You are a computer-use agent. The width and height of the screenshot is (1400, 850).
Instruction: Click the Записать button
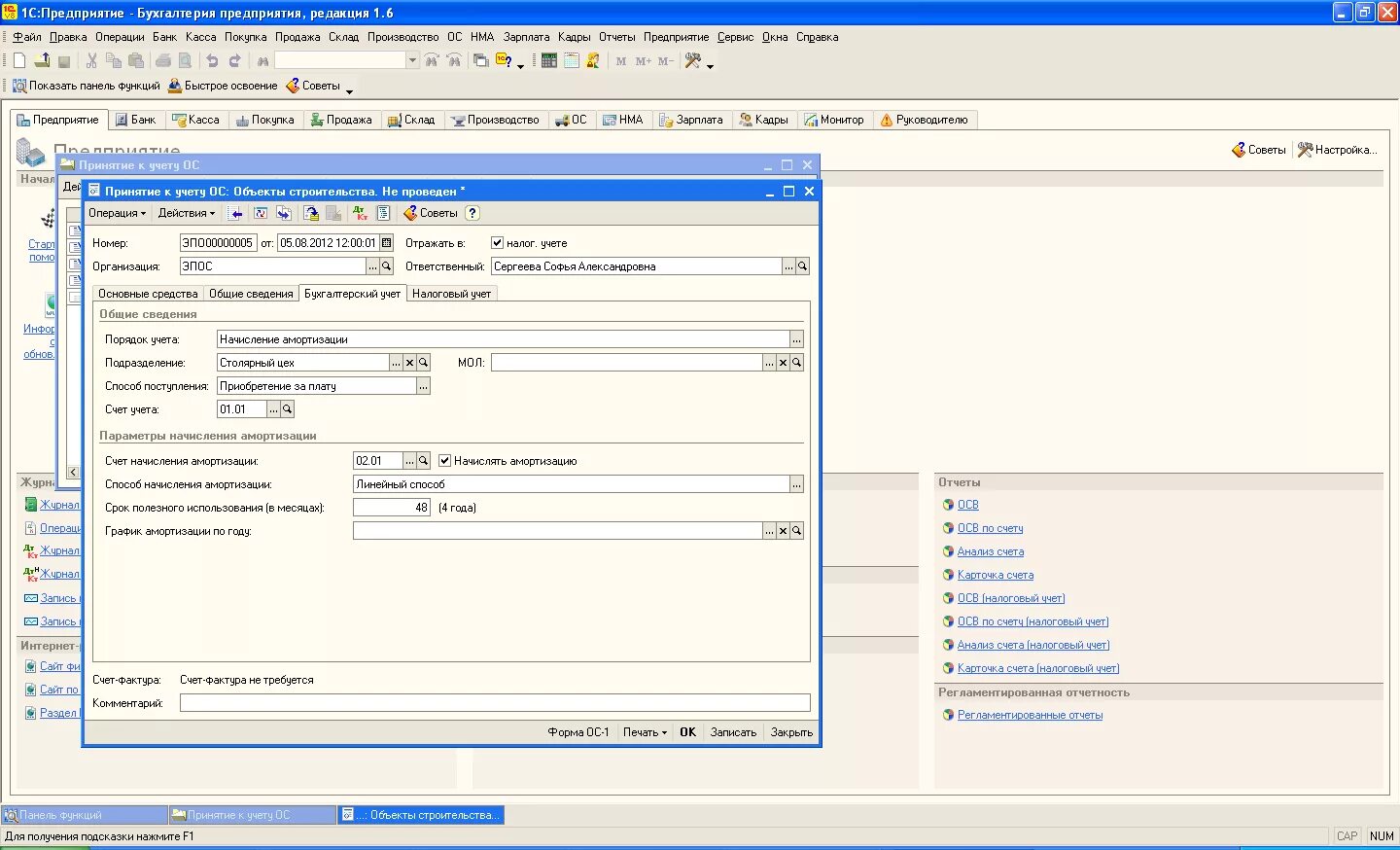pos(733,732)
